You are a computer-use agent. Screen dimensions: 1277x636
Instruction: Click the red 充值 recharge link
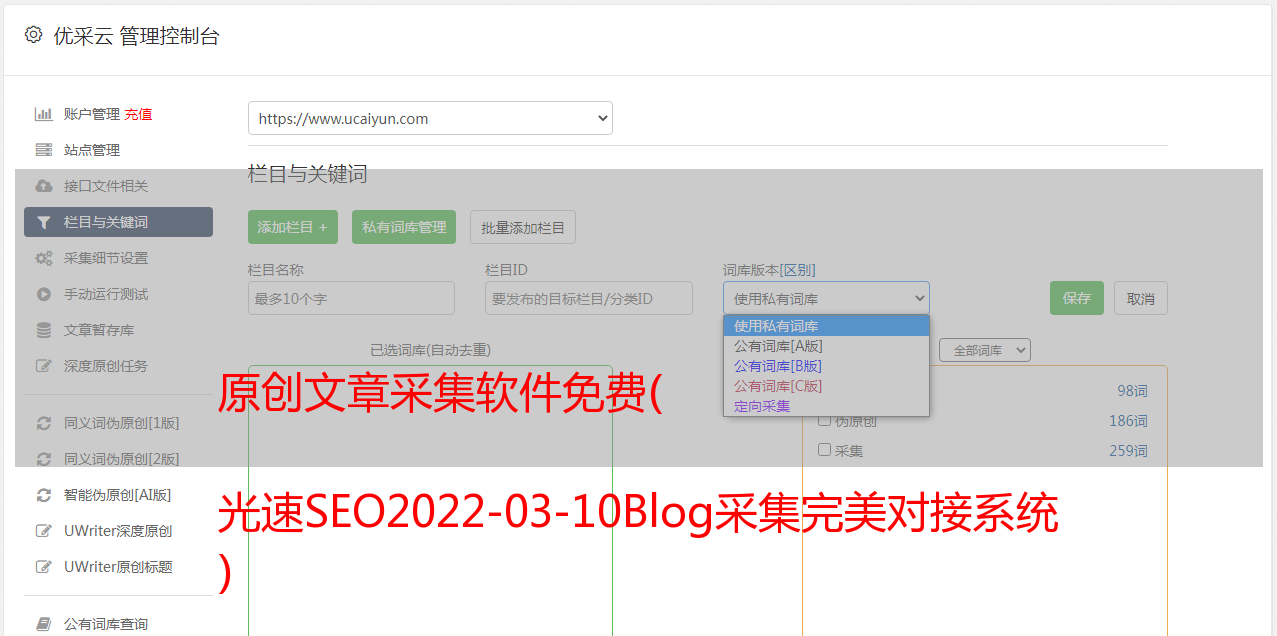pyautogui.click(x=138, y=114)
